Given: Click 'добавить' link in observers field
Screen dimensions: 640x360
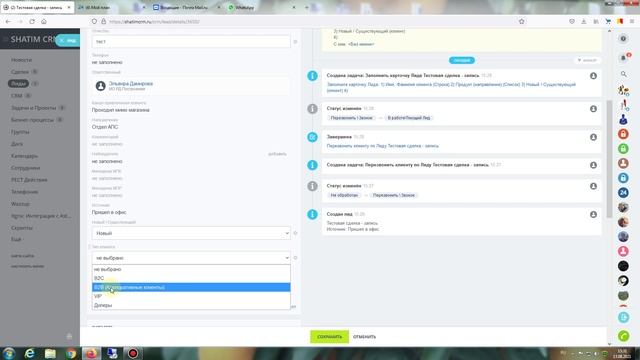Looking at the screenshot, I should tap(277, 154).
